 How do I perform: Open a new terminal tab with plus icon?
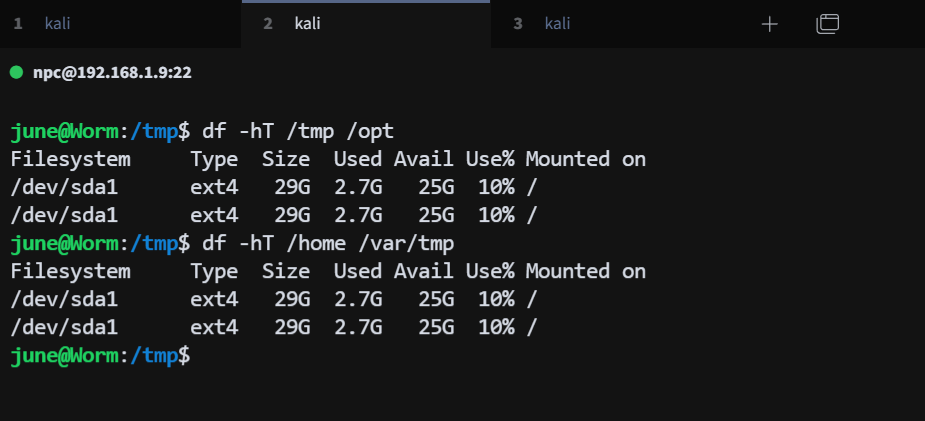[769, 24]
